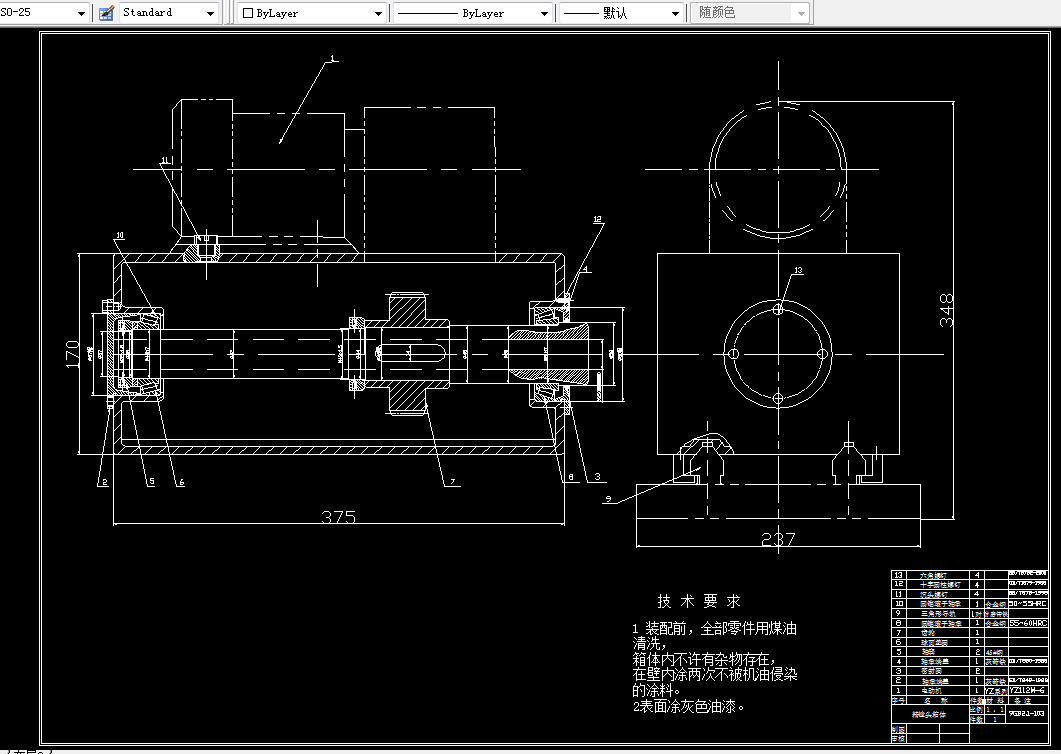
Task: Select the 237 base width dimension
Action: [x=778, y=539]
